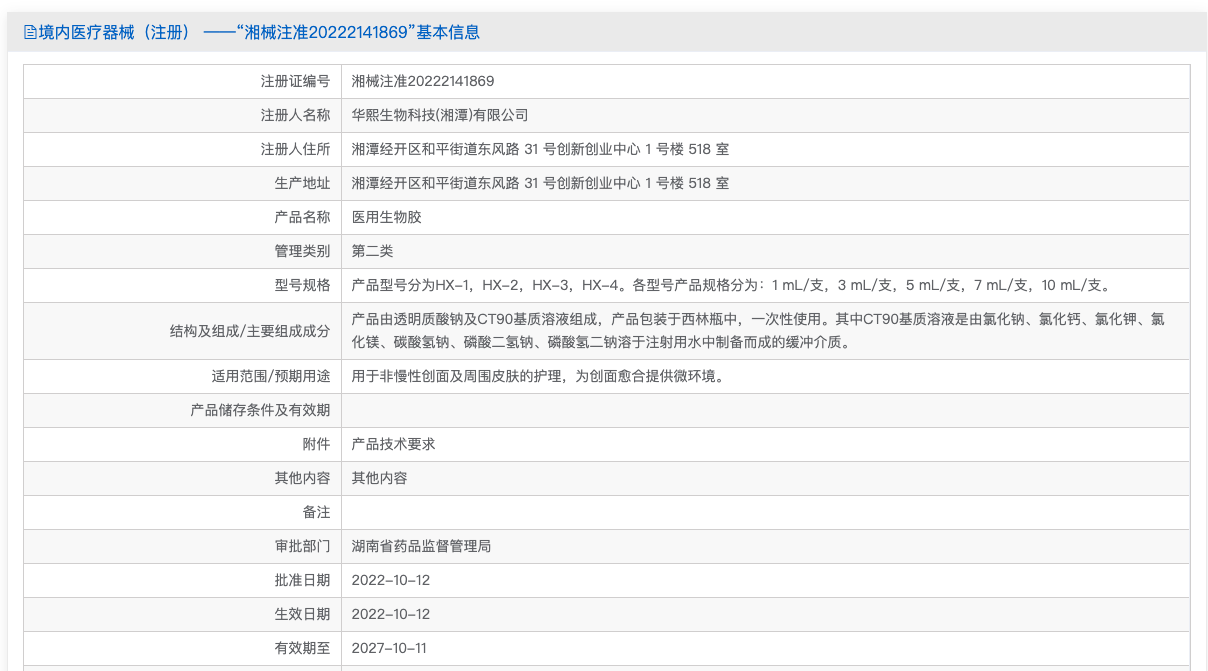
Task: Click the label 注册人名称
Action: point(295,115)
